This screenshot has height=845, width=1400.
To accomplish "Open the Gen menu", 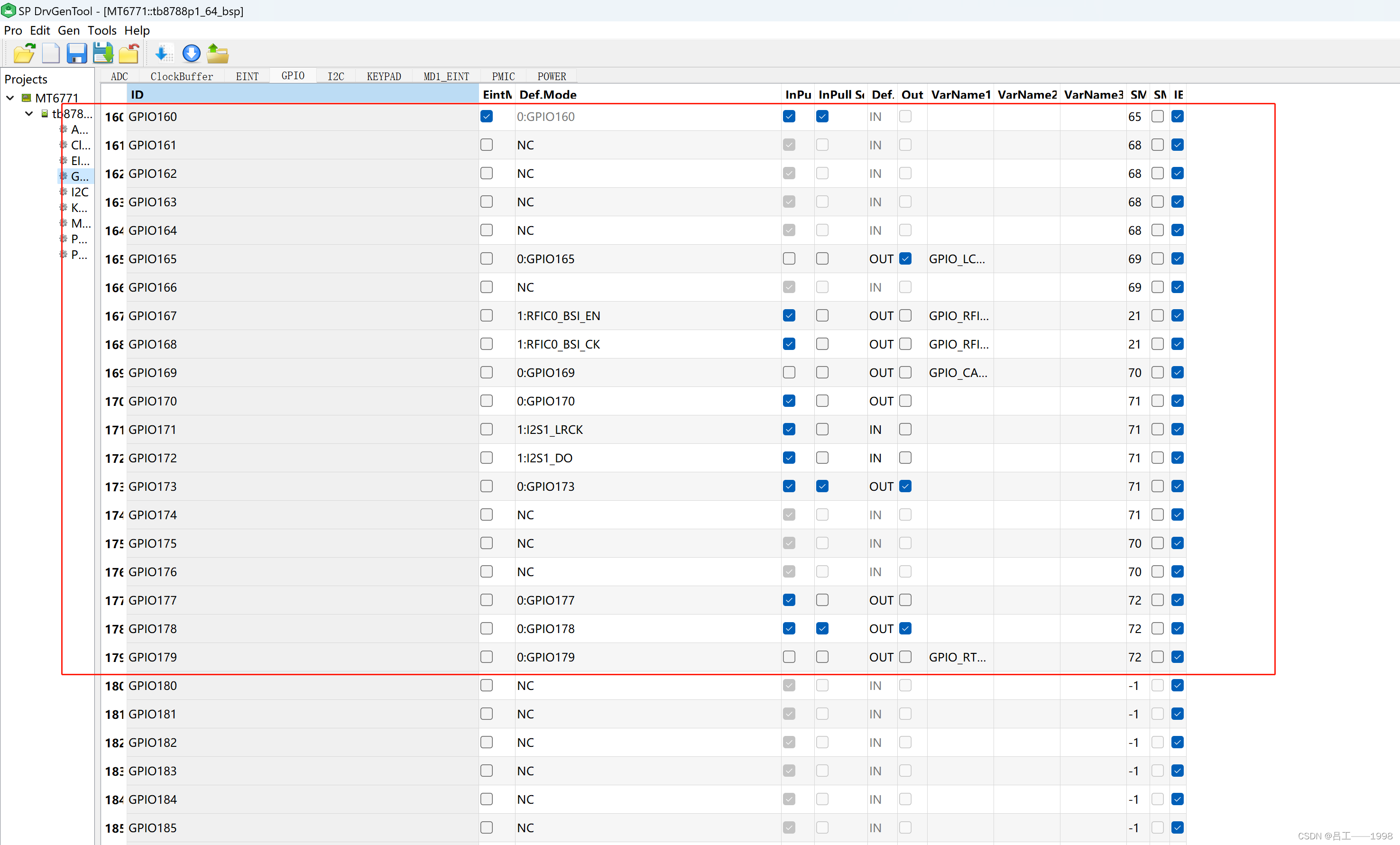I will tap(69, 30).
